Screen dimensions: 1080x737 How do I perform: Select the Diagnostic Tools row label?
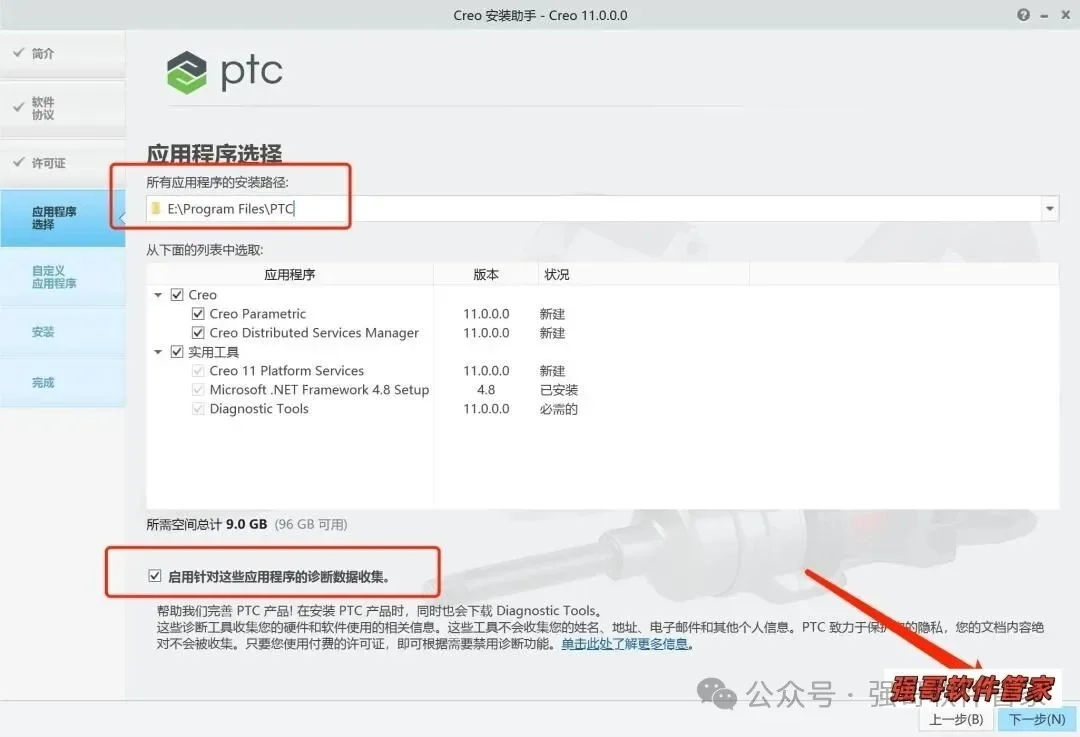(x=259, y=408)
